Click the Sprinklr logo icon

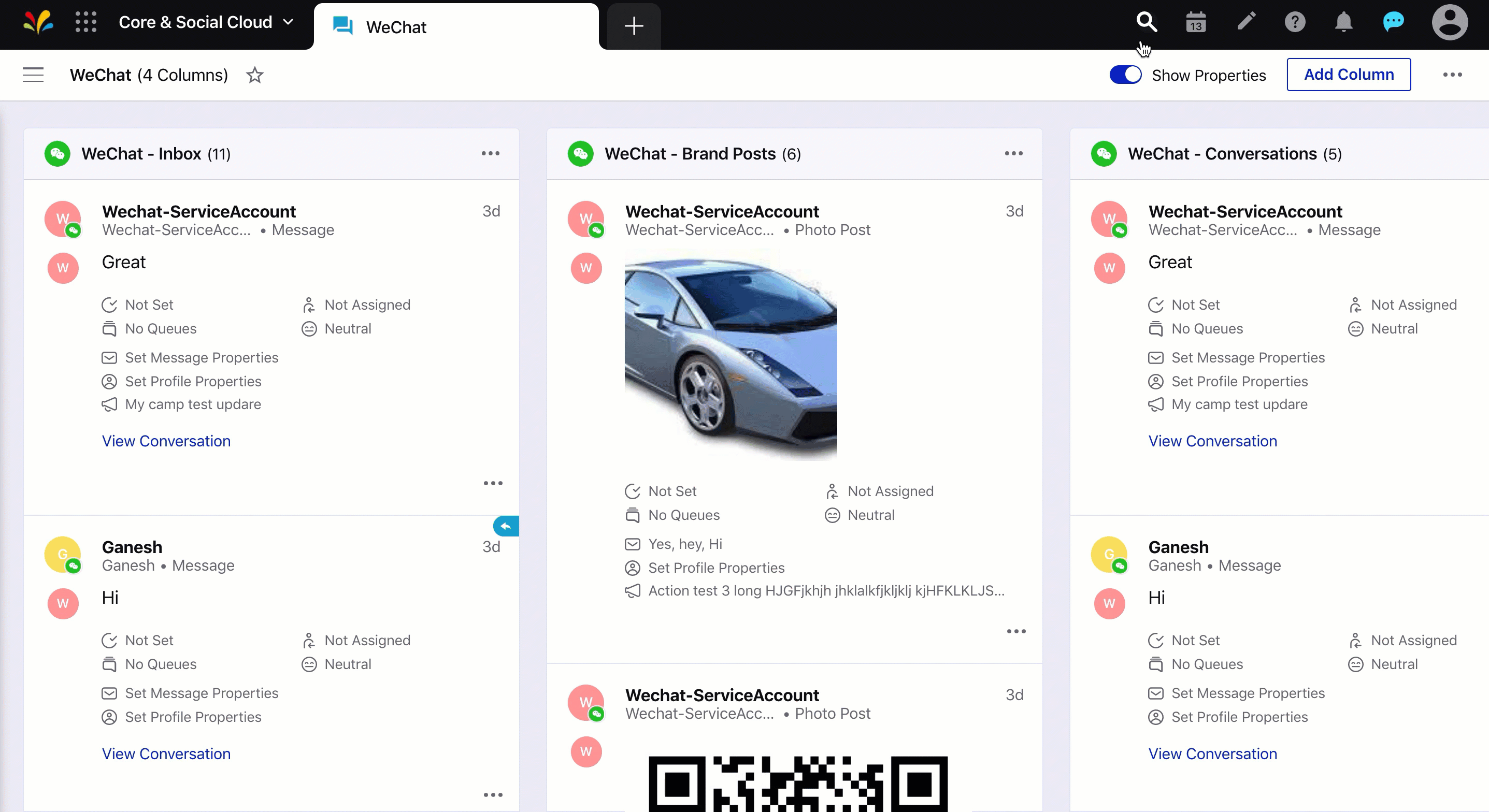(38, 22)
